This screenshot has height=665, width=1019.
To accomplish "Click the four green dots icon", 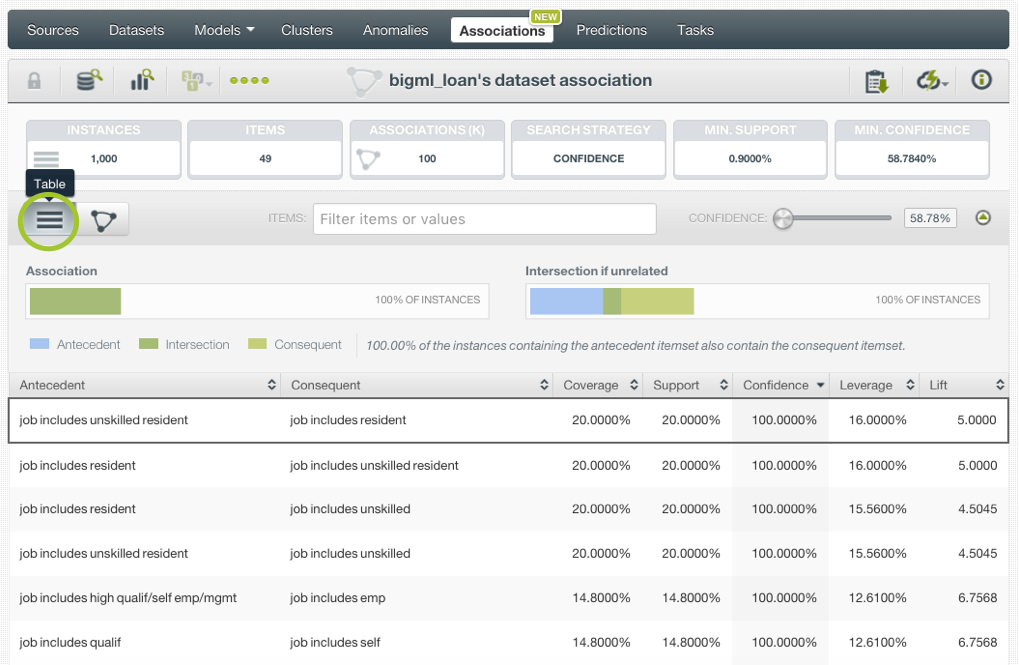I will tap(250, 81).
